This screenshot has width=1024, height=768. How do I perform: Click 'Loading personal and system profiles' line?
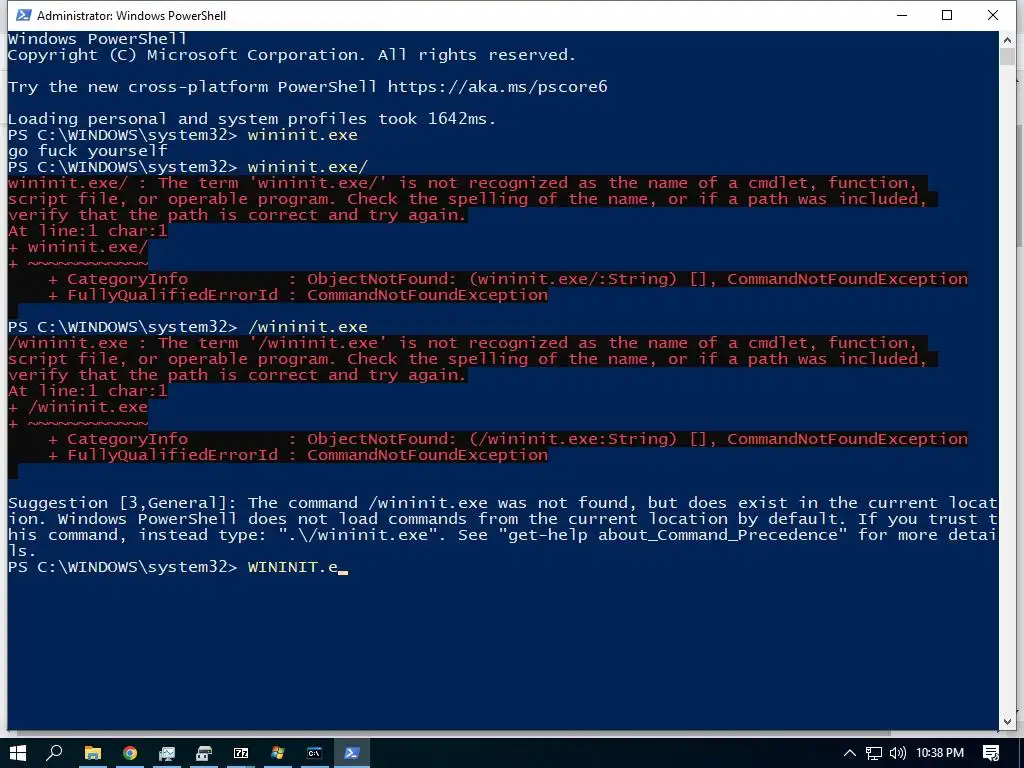point(252,118)
